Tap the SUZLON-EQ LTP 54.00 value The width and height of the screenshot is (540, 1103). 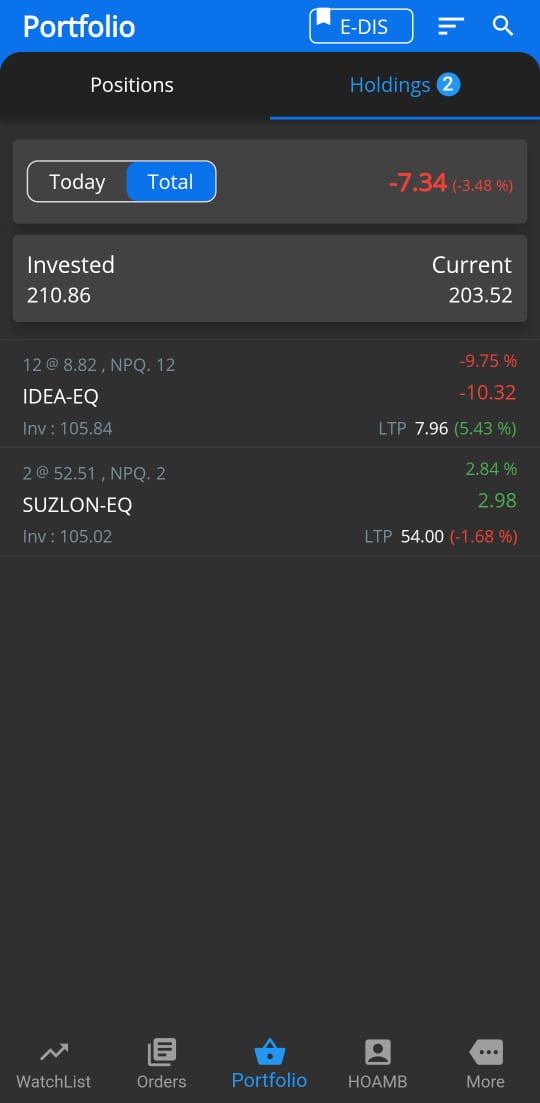tap(423, 537)
